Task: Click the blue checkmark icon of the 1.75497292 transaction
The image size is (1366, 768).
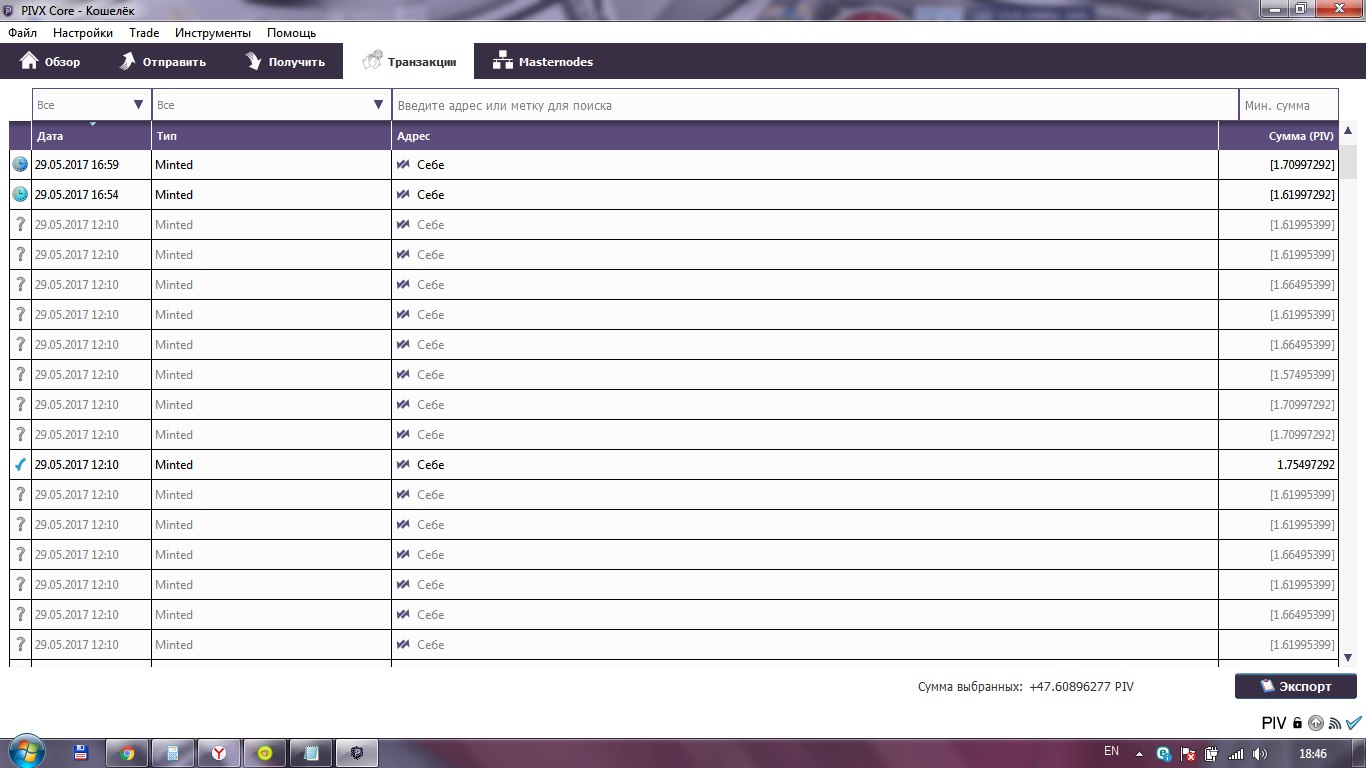Action: pos(20,464)
